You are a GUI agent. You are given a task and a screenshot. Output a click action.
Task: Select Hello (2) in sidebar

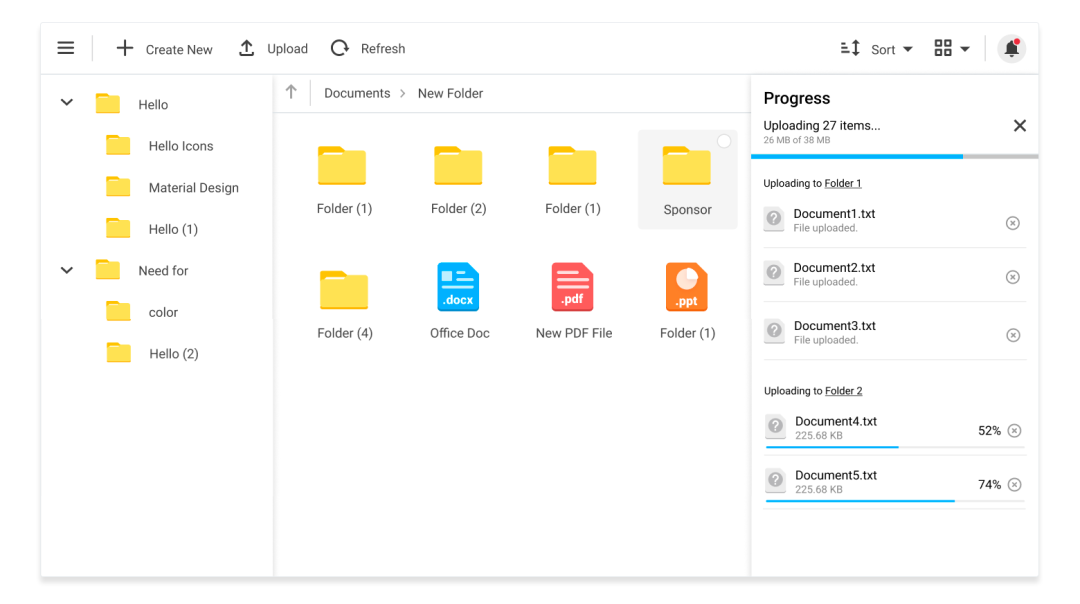pyautogui.click(x=174, y=353)
